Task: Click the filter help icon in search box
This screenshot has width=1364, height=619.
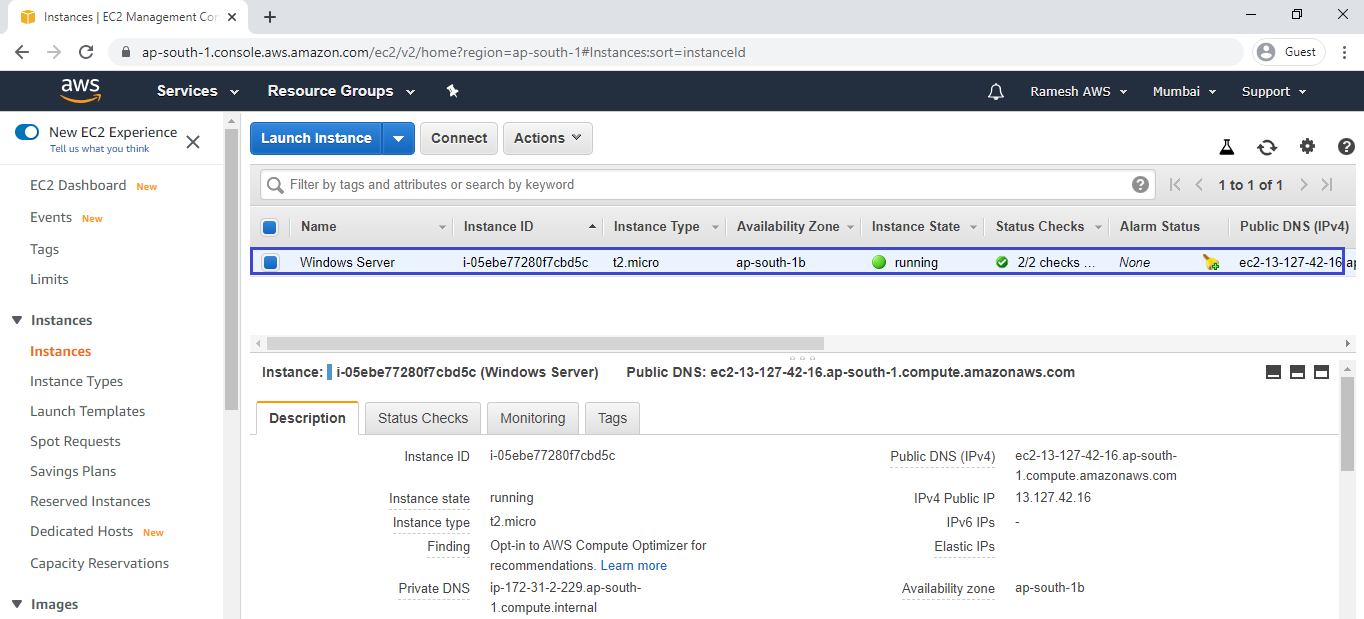Action: (1140, 185)
